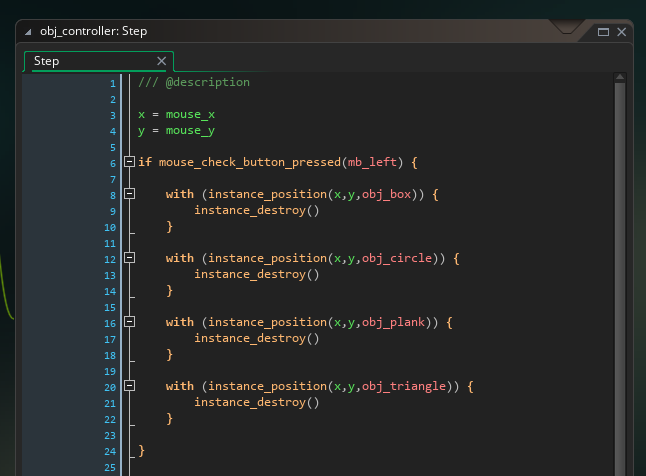
Task: Collapse the obj_plank with block
Action: (x=129, y=321)
